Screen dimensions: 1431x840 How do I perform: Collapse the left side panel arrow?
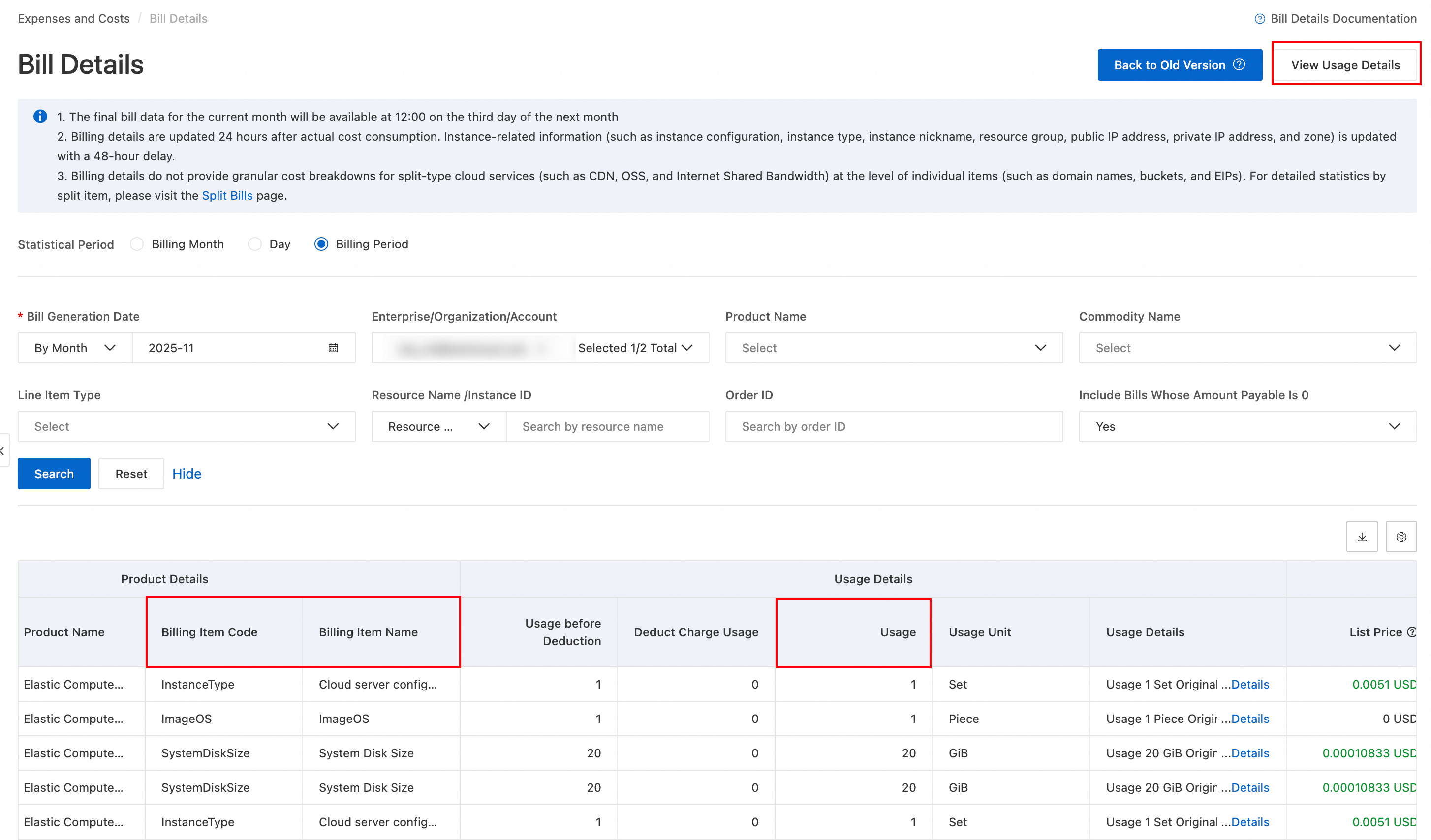[3, 450]
